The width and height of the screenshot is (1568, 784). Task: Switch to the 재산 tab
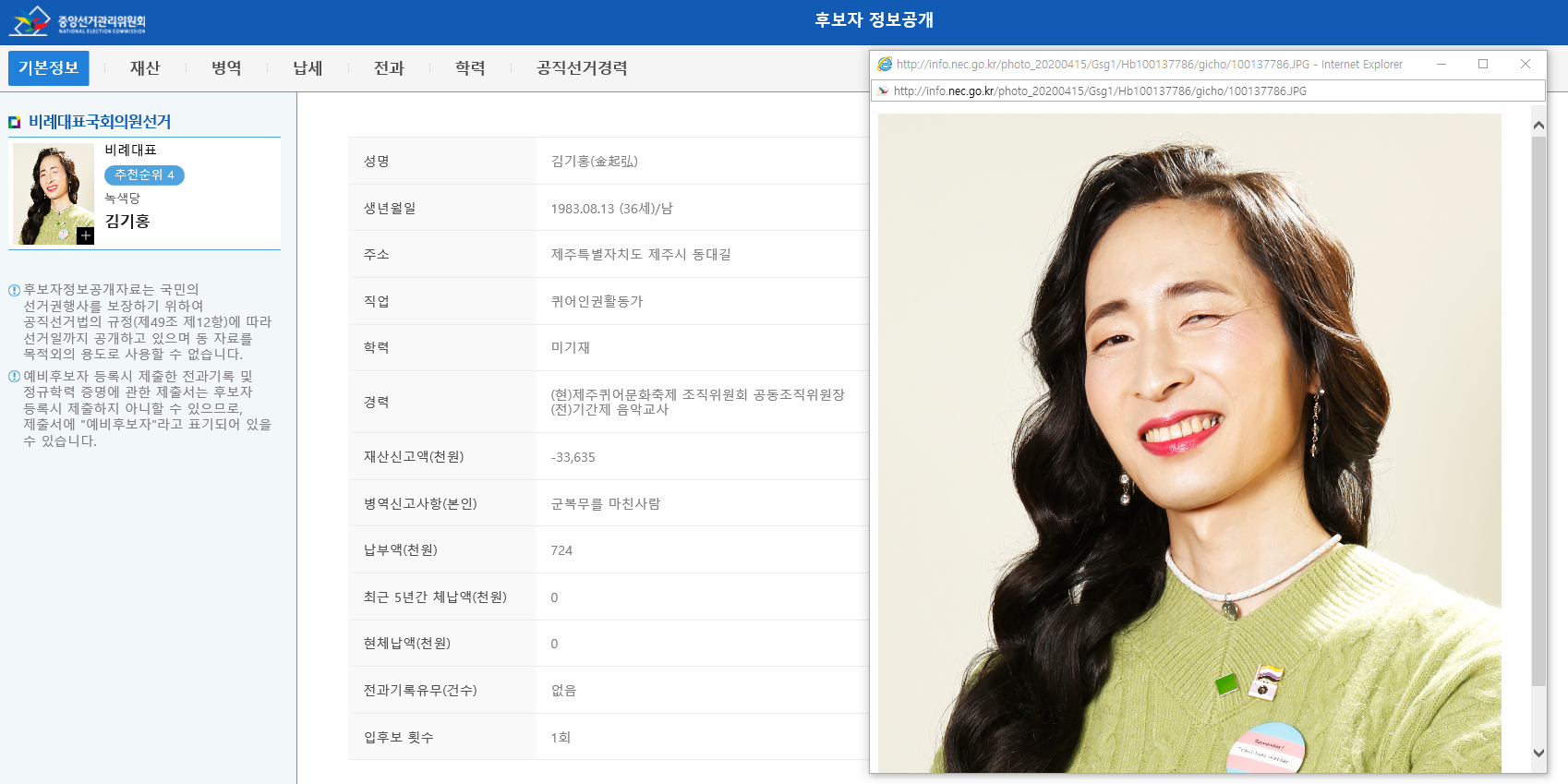pyautogui.click(x=145, y=68)
